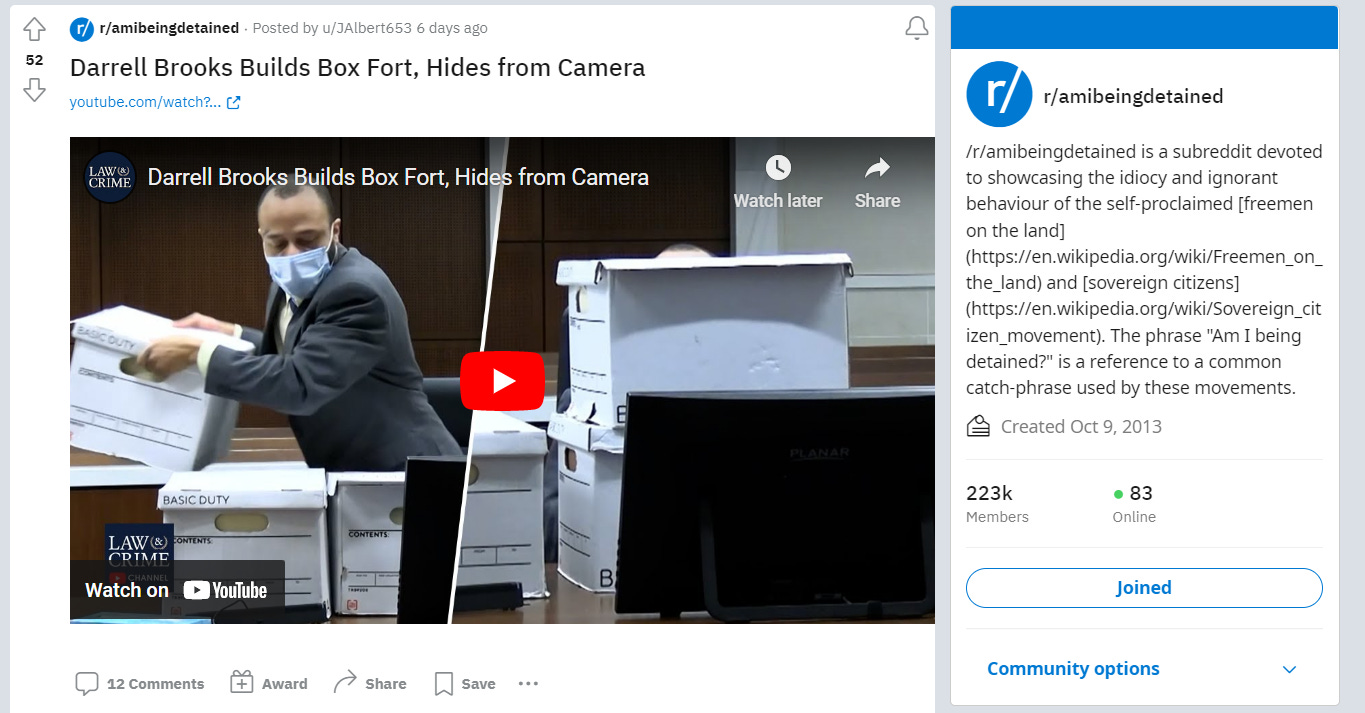Click the YouTube Share arrow icon
Image resolution: width=1365 pixels, height=713 pixels.
pos(877,167)
